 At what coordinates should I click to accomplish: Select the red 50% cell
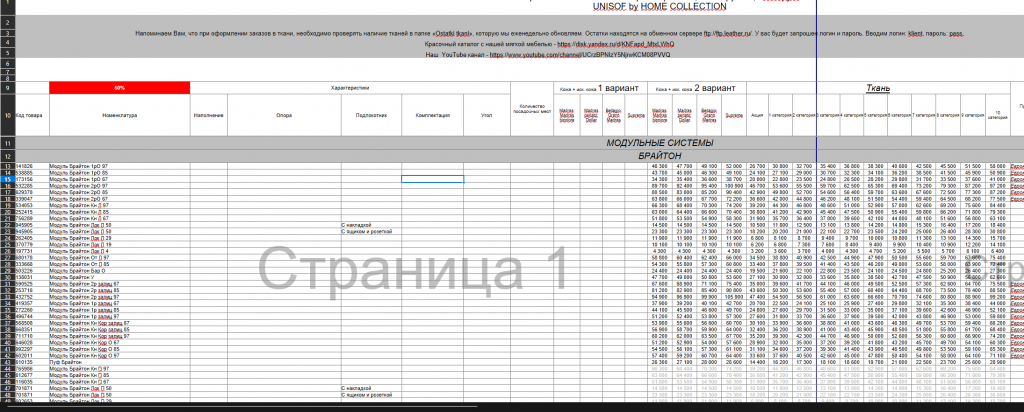coord(120,87)
